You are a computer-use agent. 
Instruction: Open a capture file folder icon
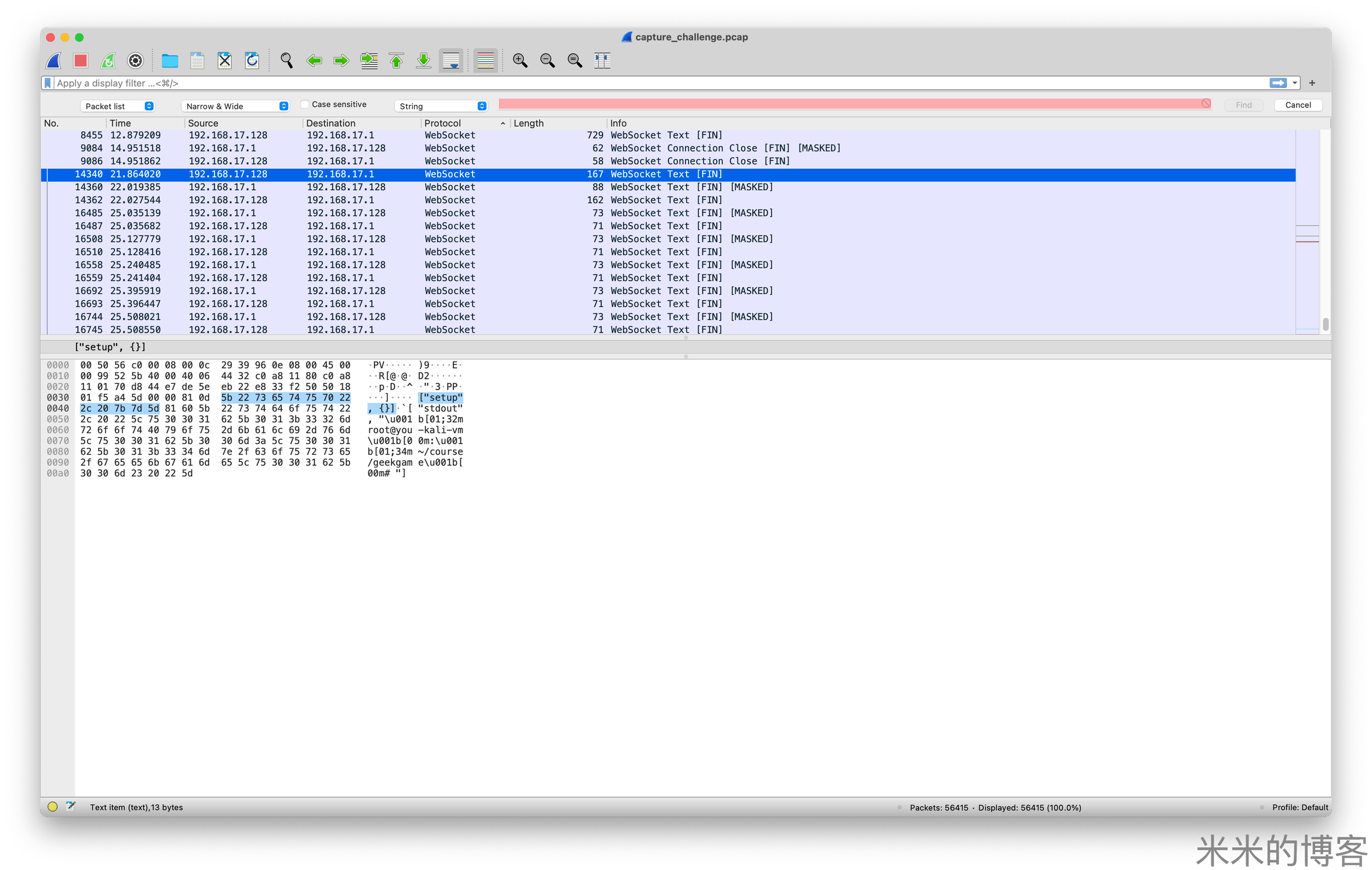169,60
